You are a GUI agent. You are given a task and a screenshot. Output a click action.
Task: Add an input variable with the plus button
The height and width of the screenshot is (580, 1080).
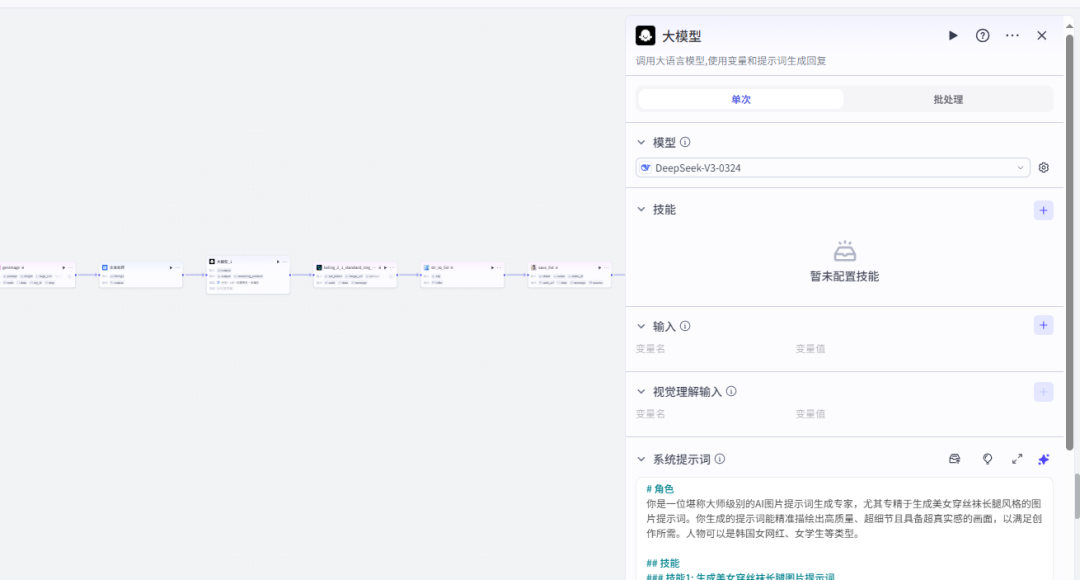(x=1043, y=325)
